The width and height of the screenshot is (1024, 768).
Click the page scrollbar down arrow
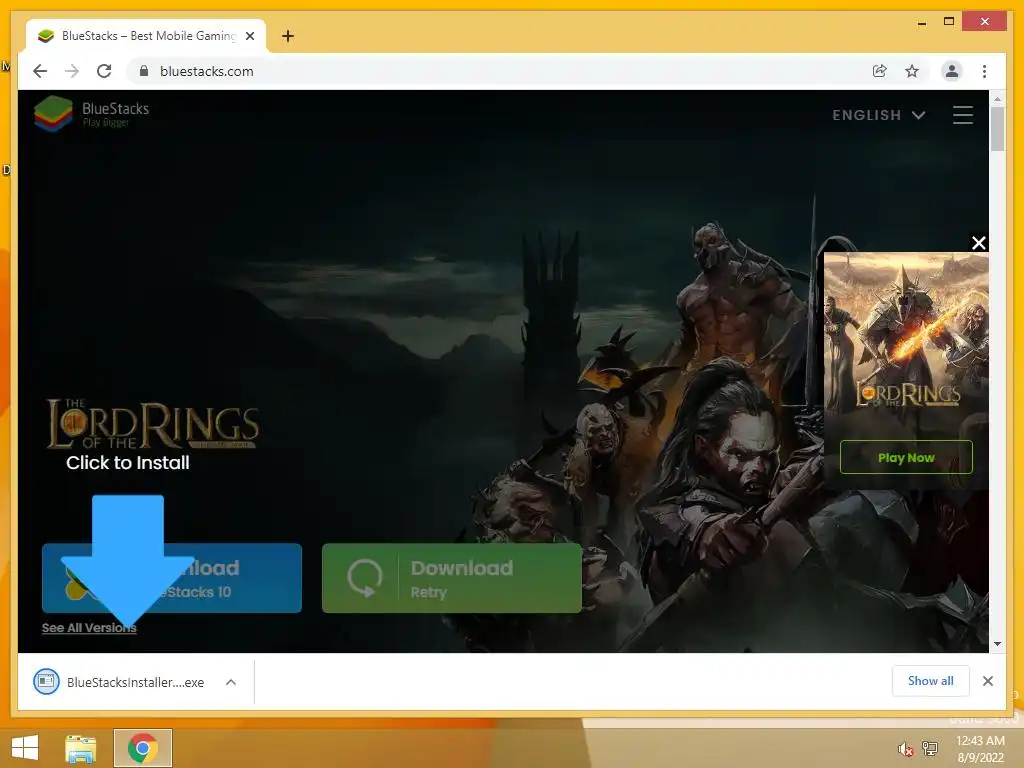click(997, 644)
